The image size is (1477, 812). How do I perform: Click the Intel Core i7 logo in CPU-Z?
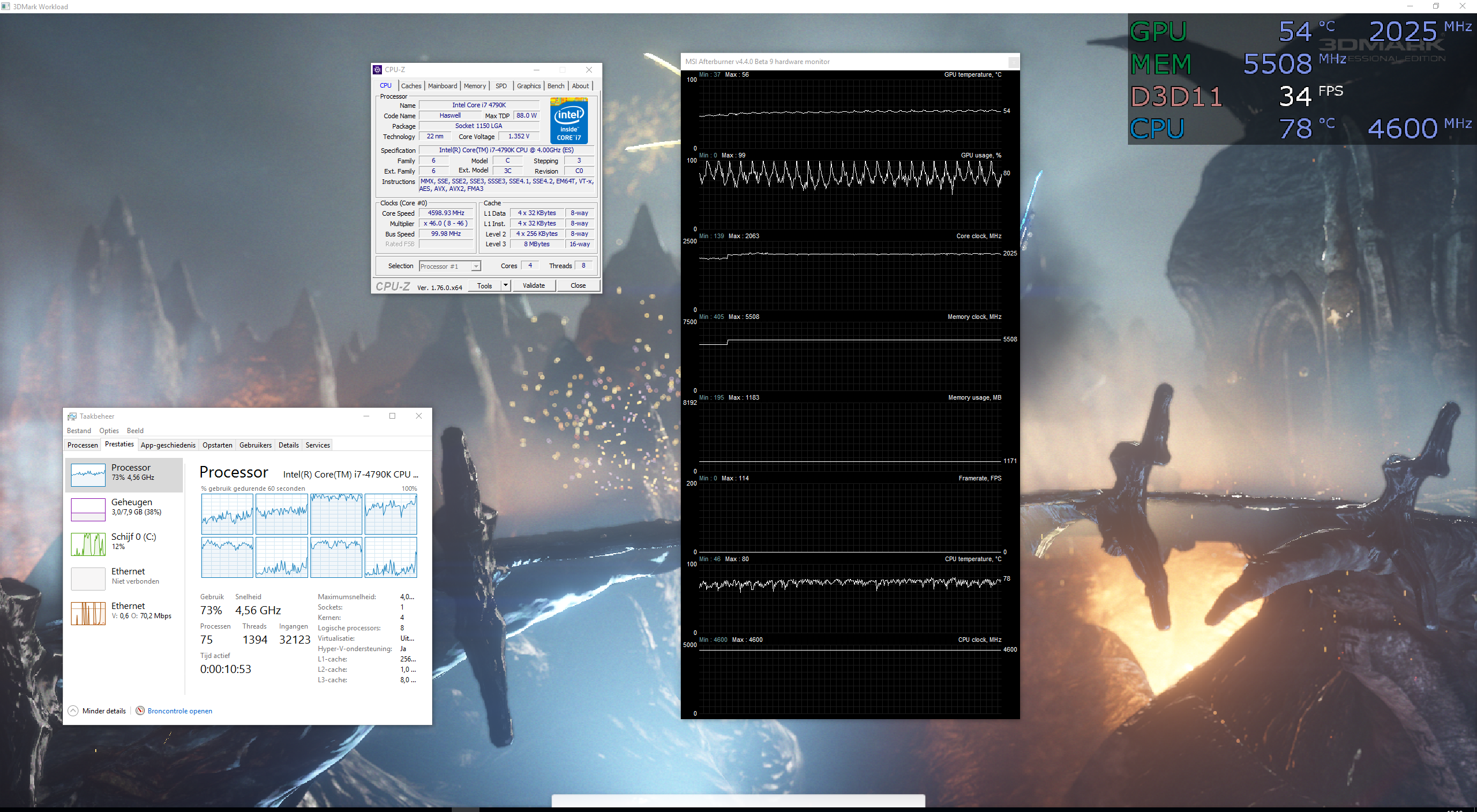pos(569,121)
